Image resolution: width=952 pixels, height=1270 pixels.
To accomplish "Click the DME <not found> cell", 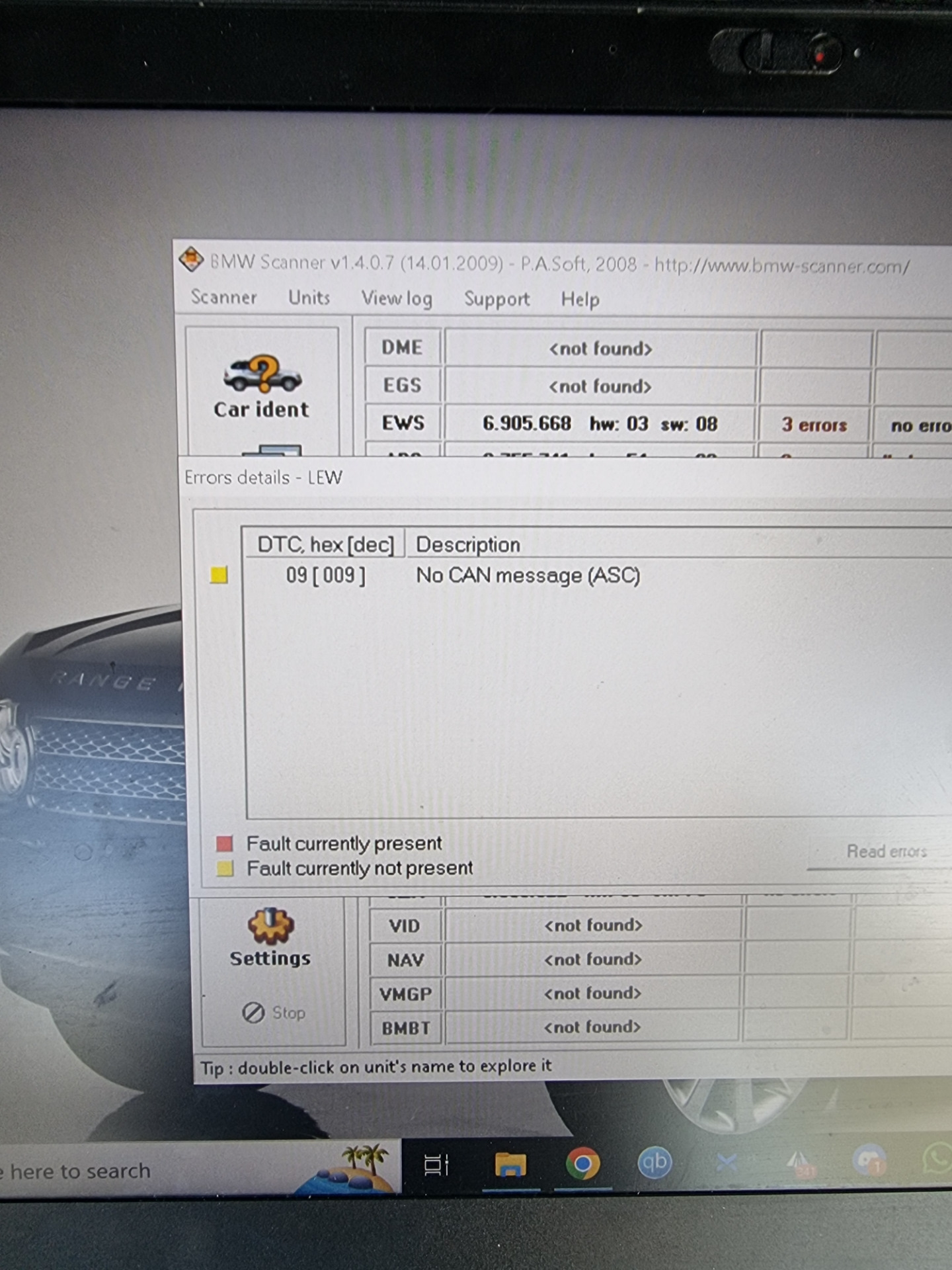I will click(600, 348).
